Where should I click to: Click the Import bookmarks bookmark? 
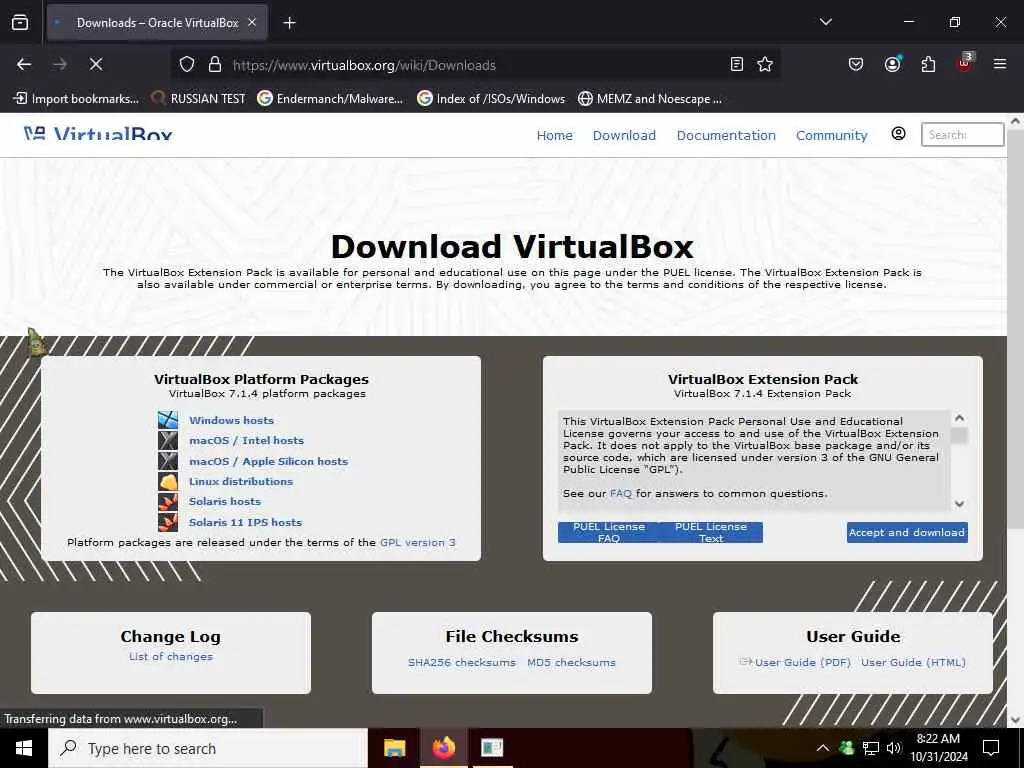tap(76, 99)
